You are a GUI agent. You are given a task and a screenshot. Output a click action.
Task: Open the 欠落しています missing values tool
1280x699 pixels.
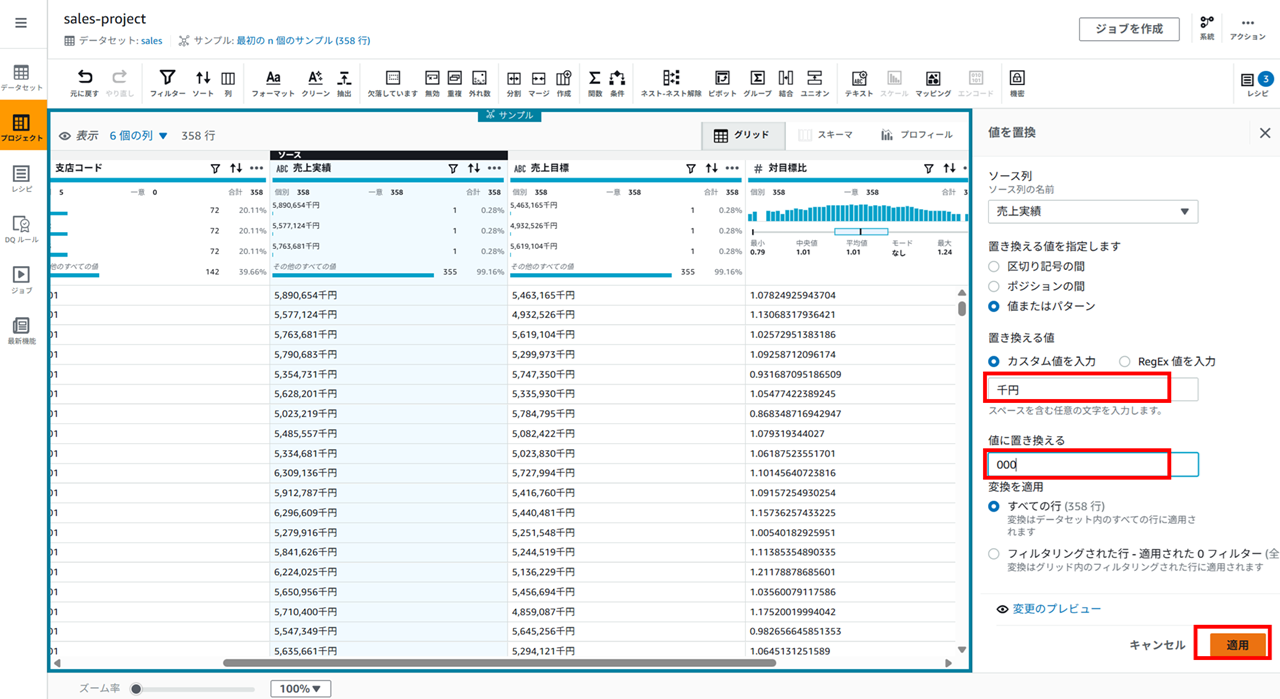(392, 83)
